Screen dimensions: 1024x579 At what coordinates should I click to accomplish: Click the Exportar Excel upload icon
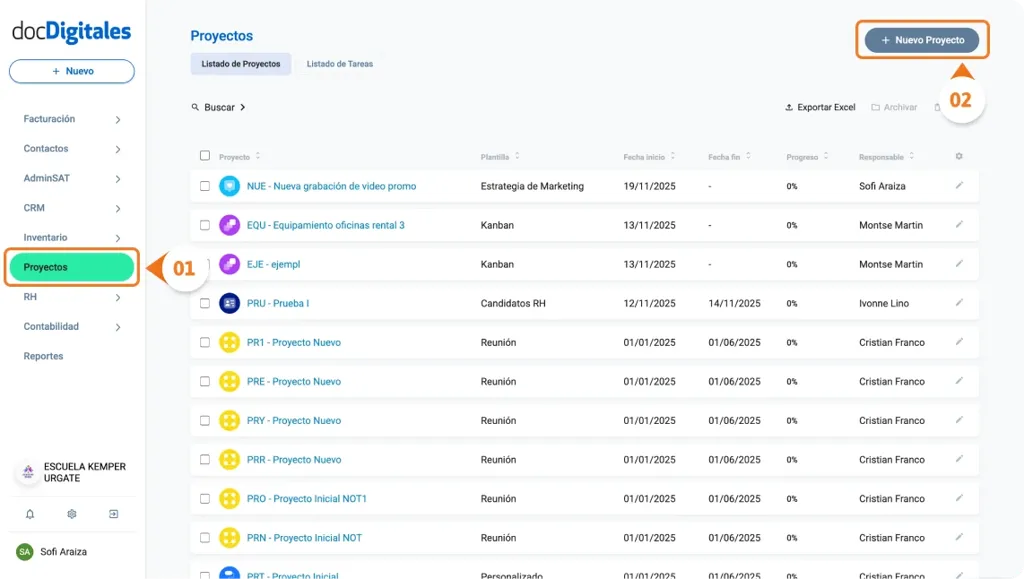point(790,107)
